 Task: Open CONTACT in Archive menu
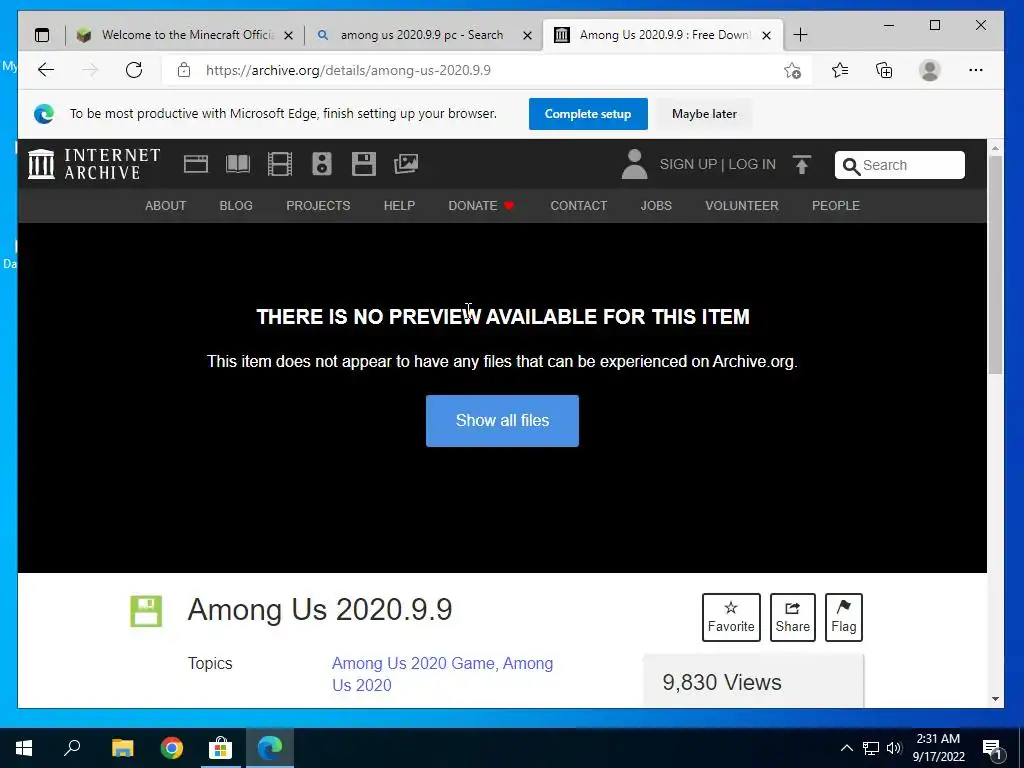tap(579, 206)
